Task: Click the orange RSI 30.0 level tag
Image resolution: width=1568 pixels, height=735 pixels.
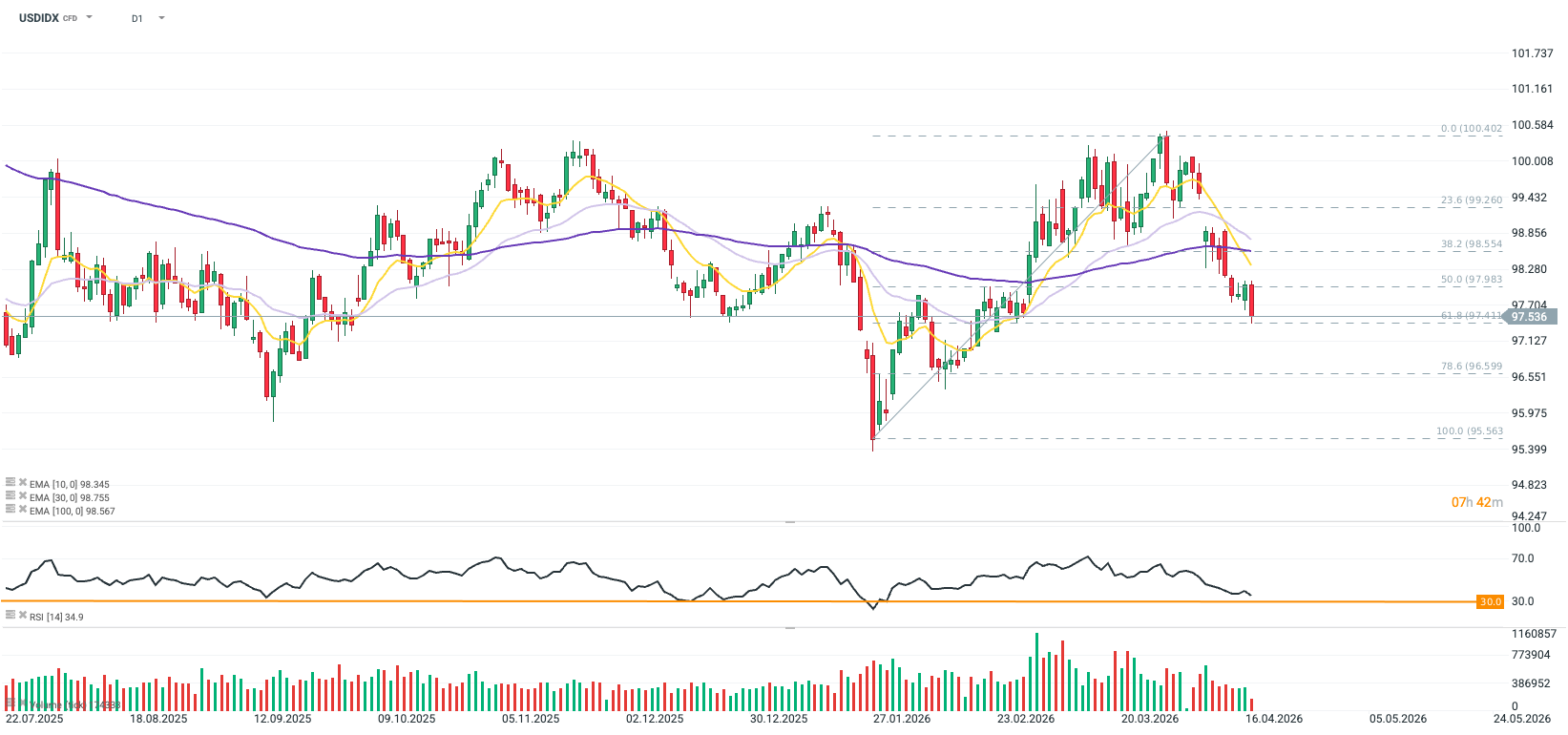Action: coord(1490,601)
